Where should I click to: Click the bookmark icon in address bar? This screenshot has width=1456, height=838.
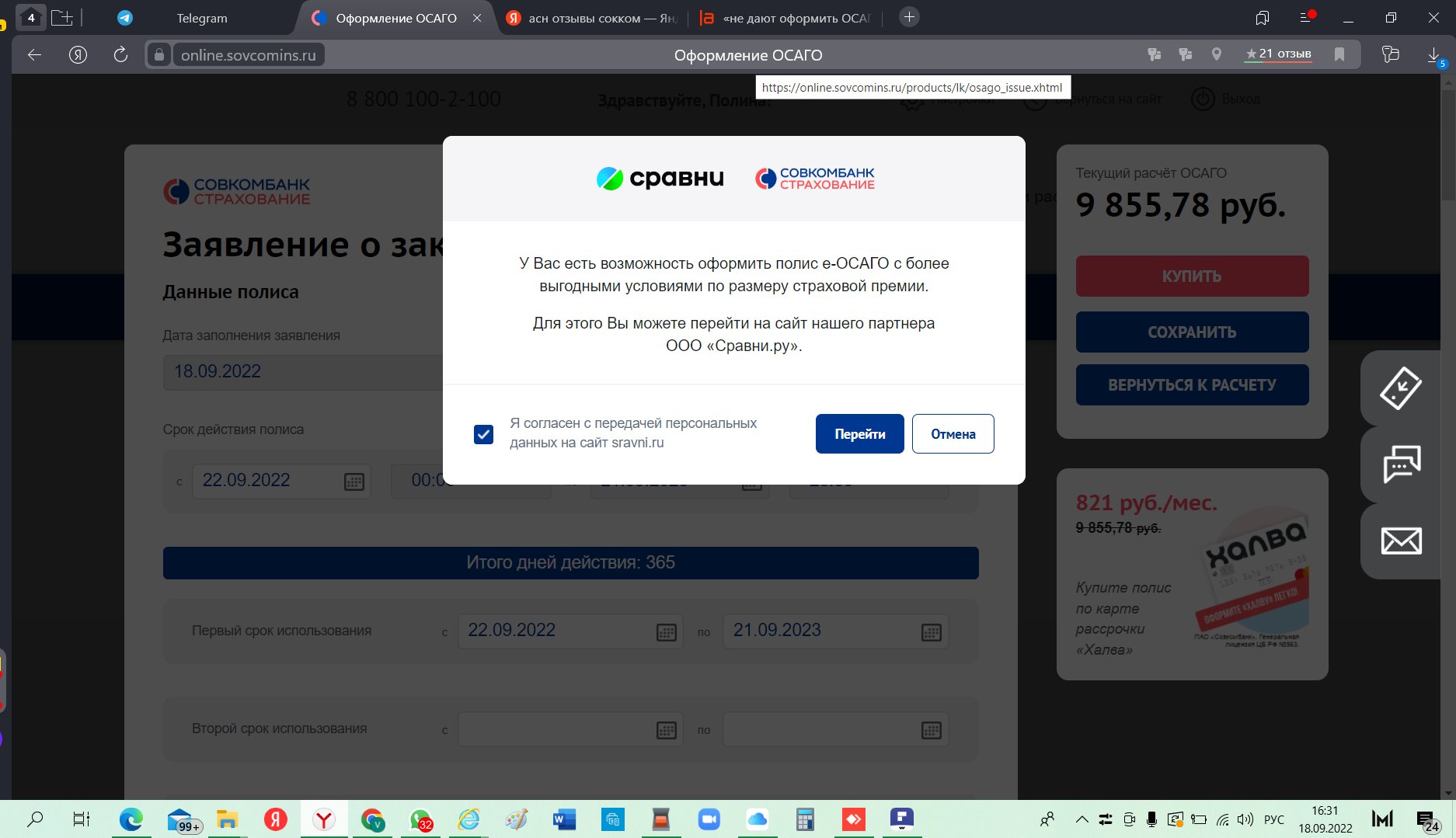point(1339,54)
